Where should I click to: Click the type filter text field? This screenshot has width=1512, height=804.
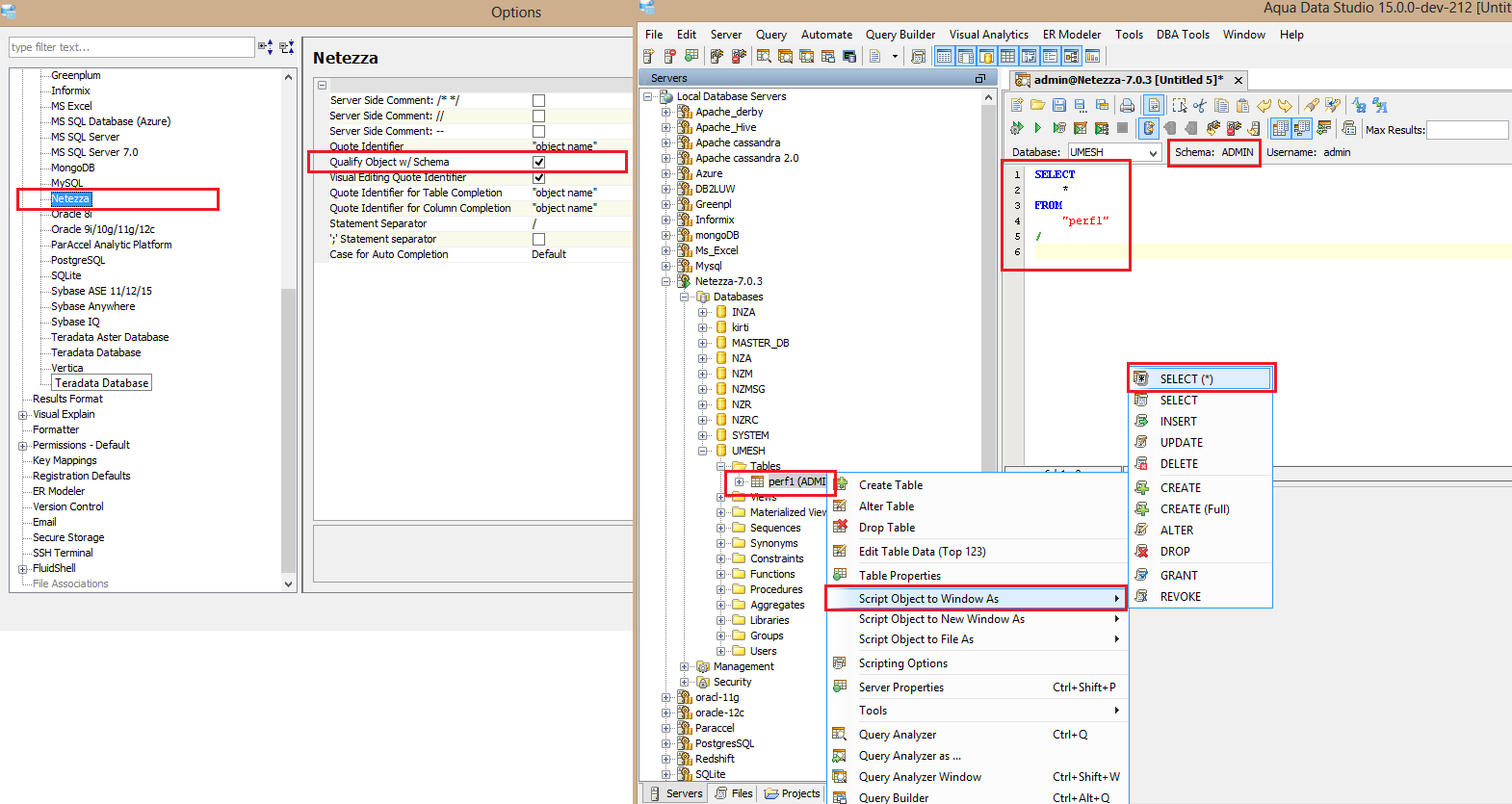pos(132,47)
